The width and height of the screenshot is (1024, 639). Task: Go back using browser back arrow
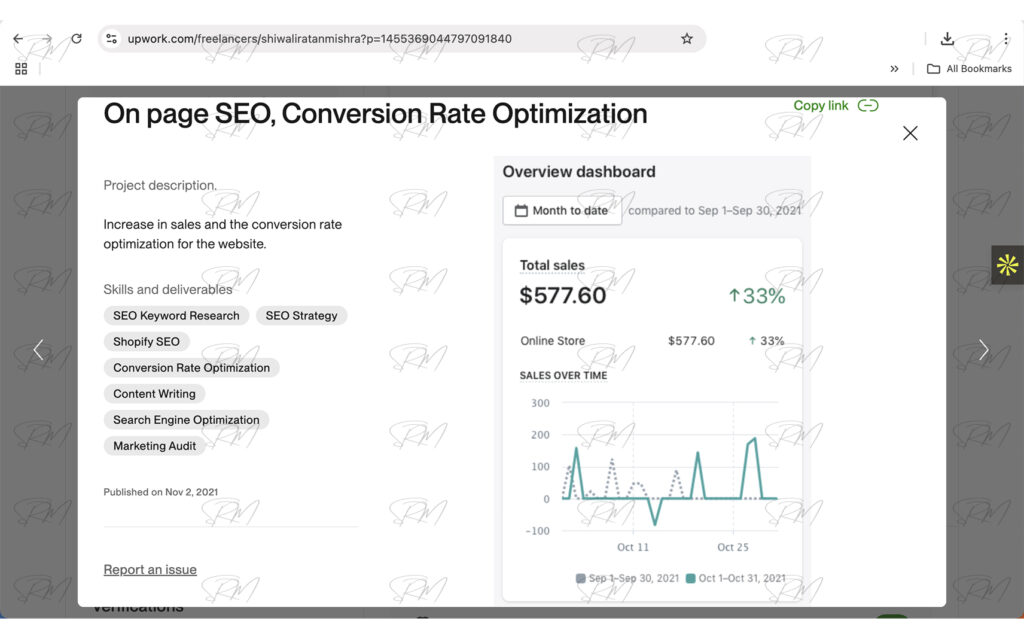(18, 39)
